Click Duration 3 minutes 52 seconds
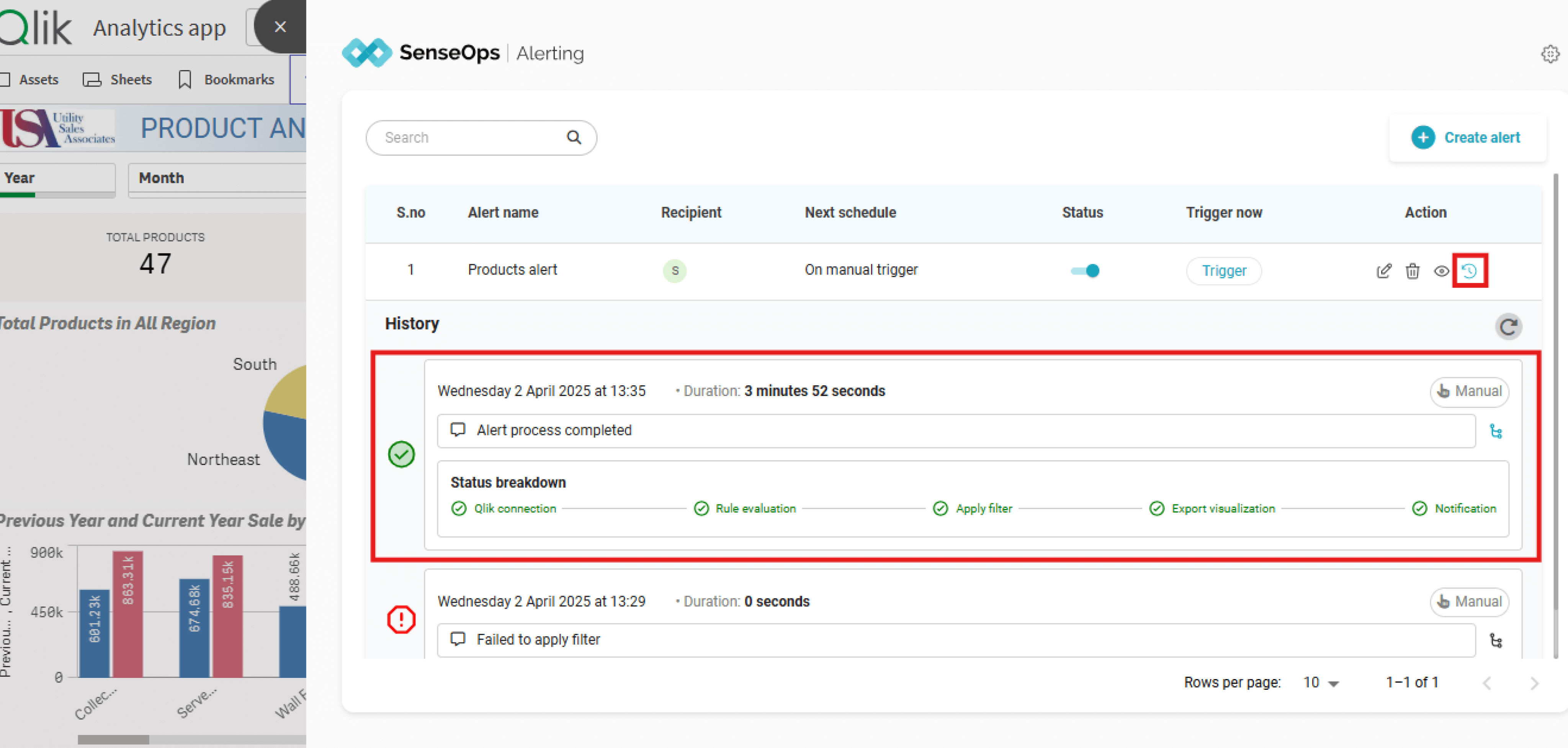1568x748 pixels. 783,391
